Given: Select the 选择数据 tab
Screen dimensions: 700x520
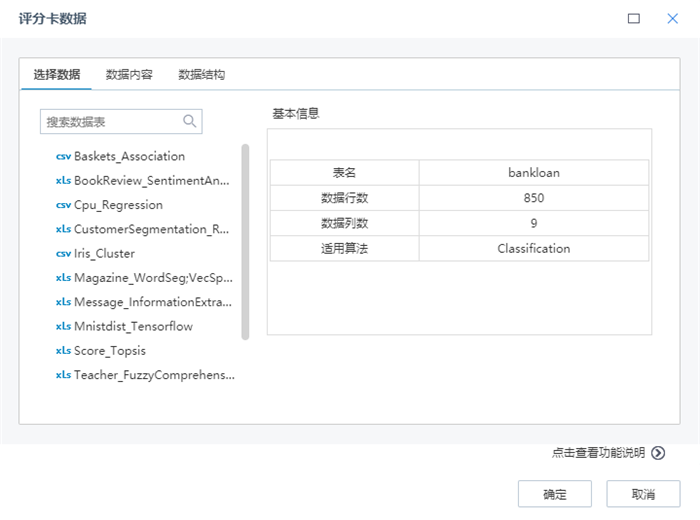Looking at the screenshot, I should [x=56, y=75].
